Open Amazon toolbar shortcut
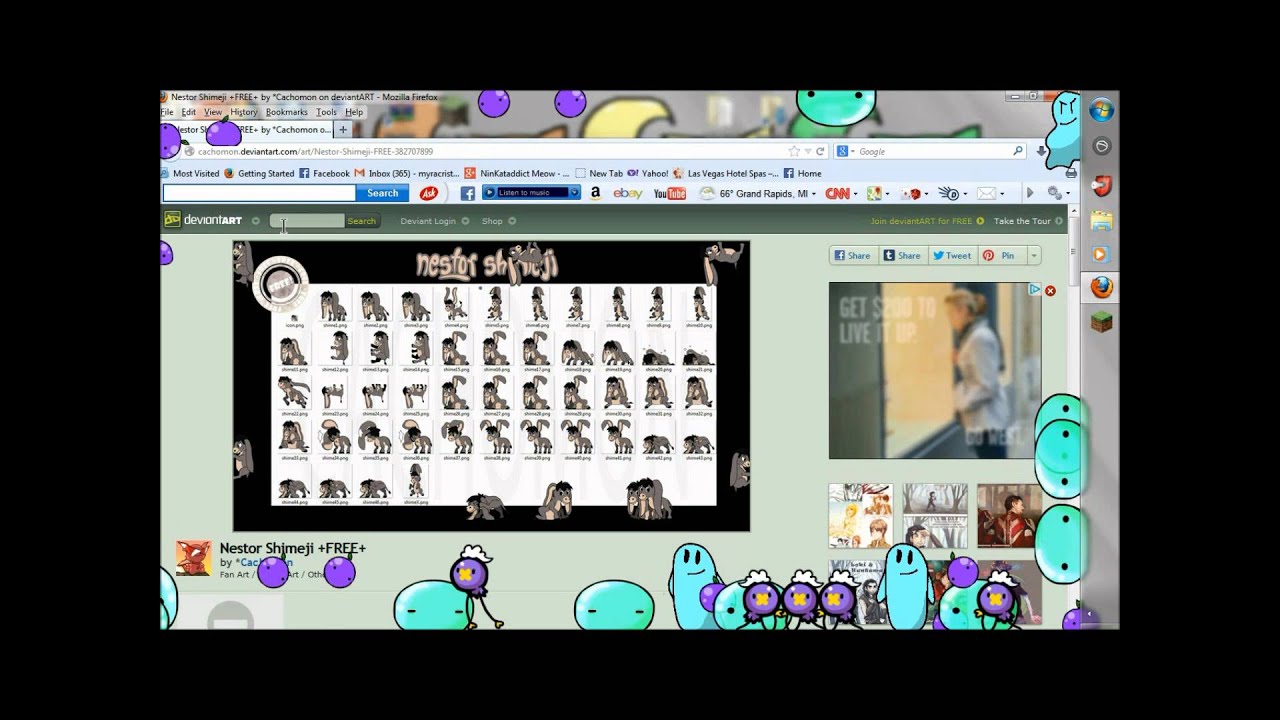 tap(595, 193)
